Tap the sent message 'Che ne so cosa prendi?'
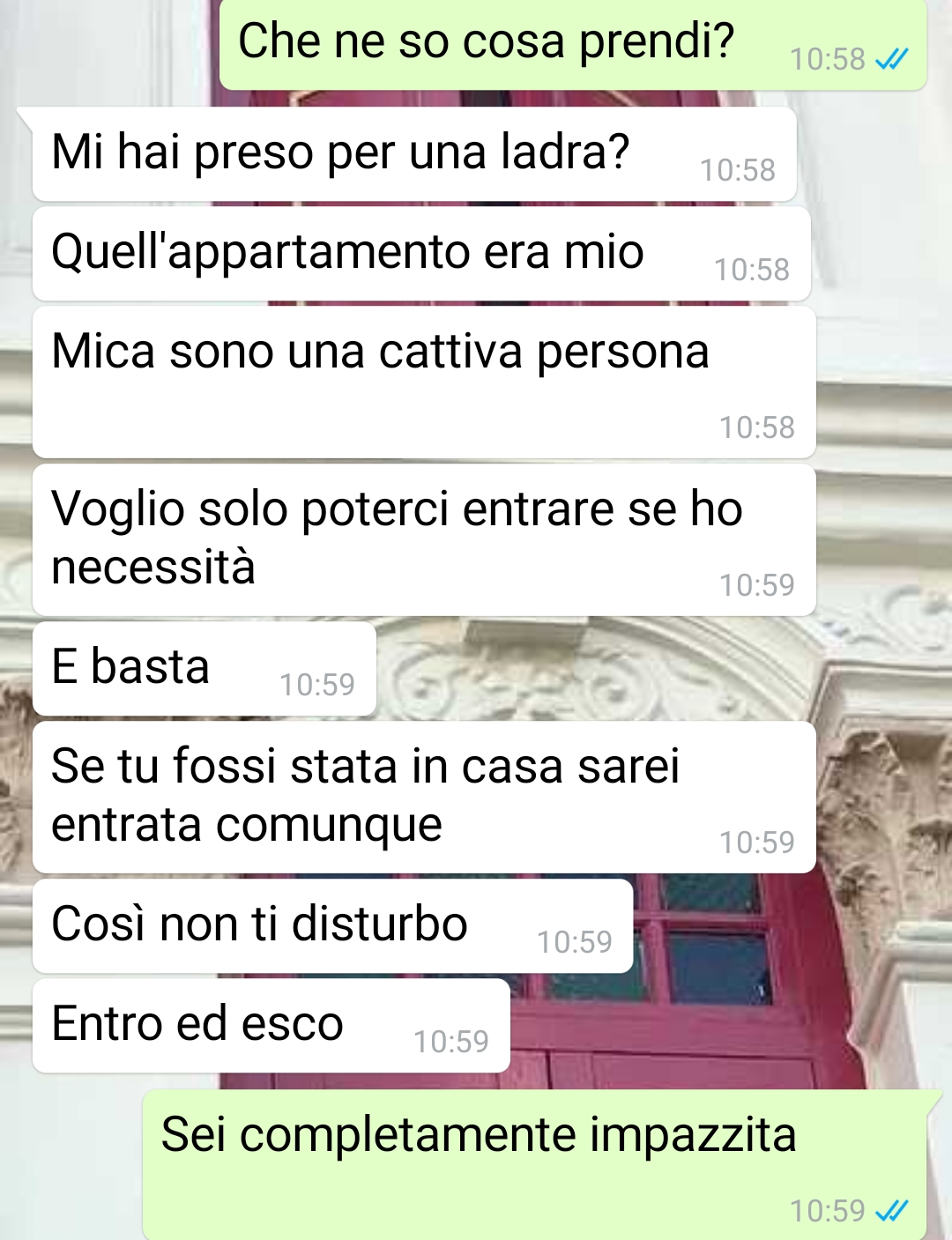The image size is (952, 1240). [x=573, y=44]
